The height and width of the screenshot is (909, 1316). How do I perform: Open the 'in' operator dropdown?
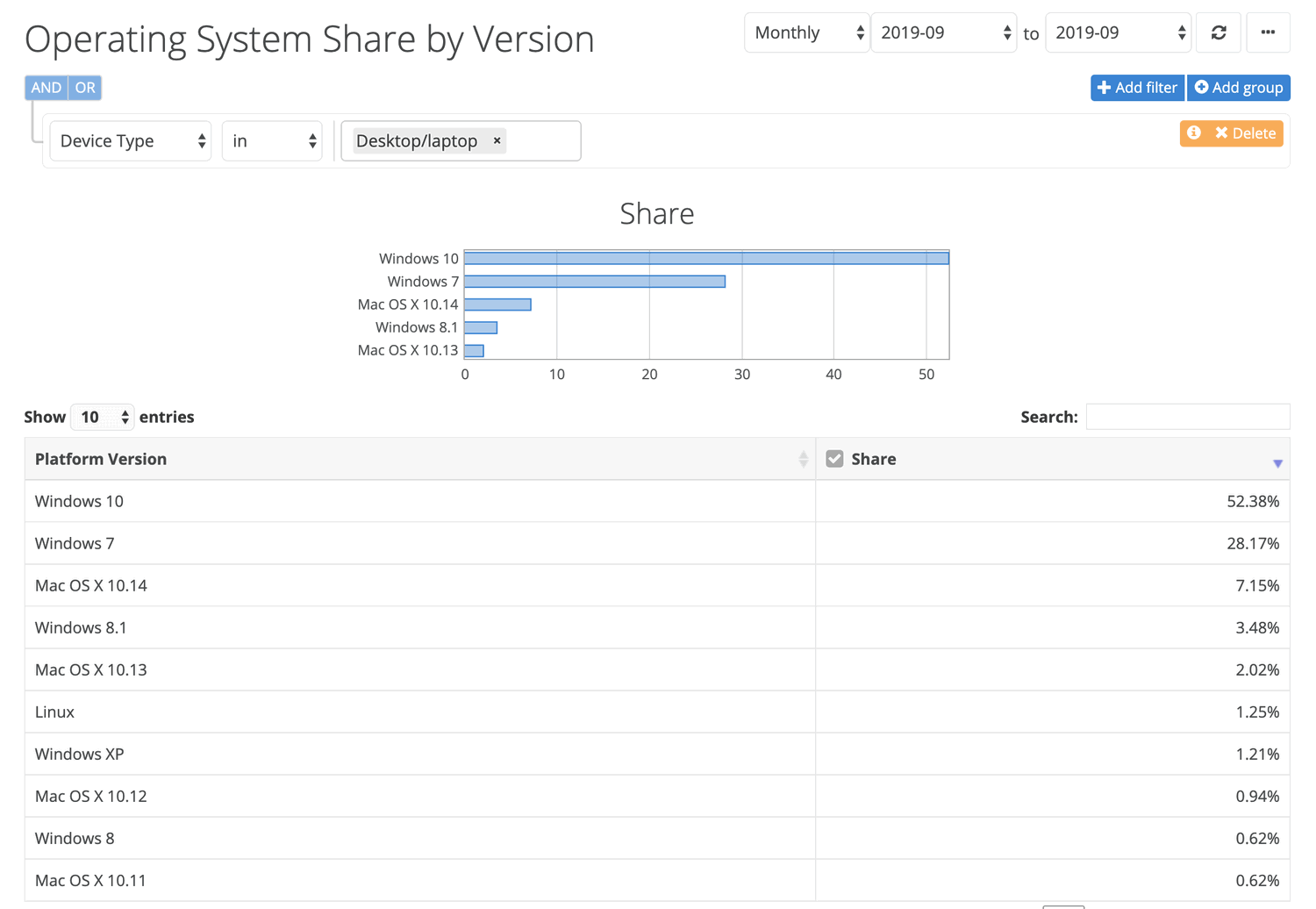(x=272, y=140)
